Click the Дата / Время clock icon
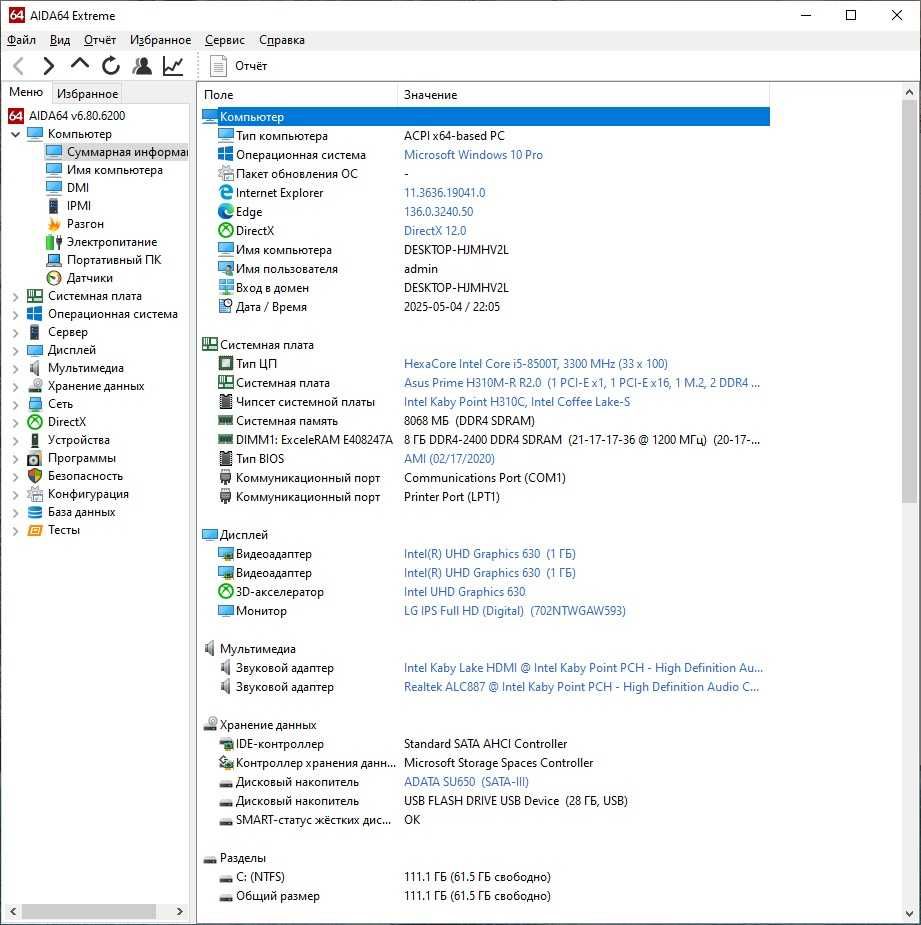 [x=225, y=306]
